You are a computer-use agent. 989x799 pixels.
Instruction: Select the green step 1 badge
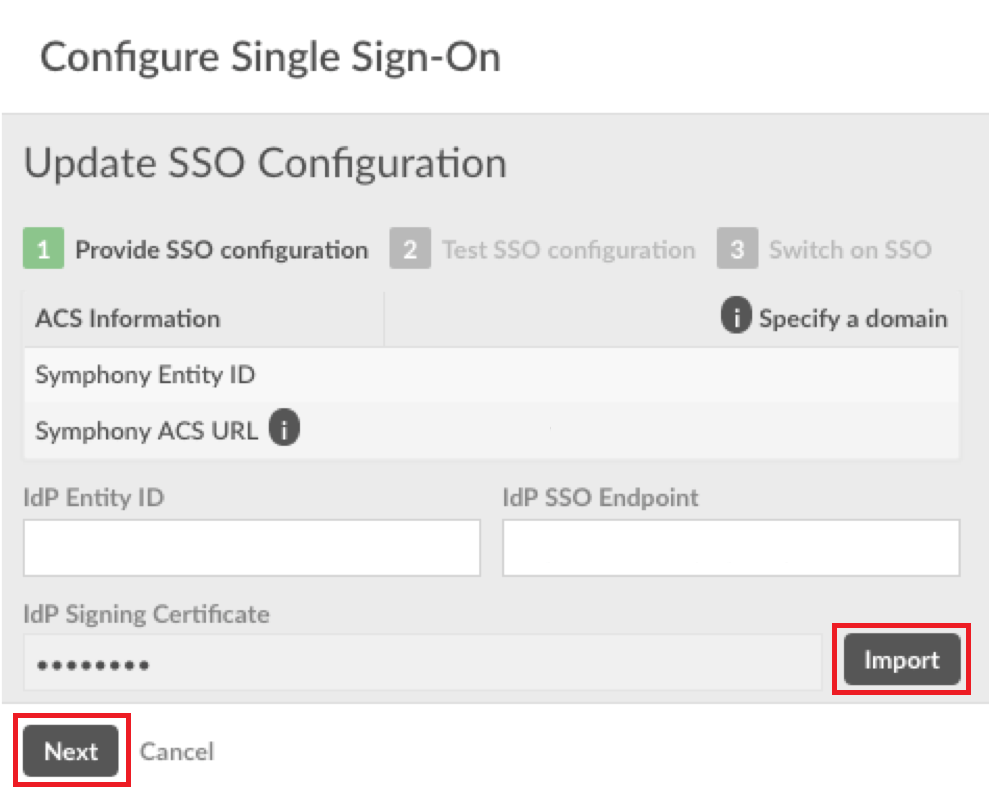coord(43,249)
